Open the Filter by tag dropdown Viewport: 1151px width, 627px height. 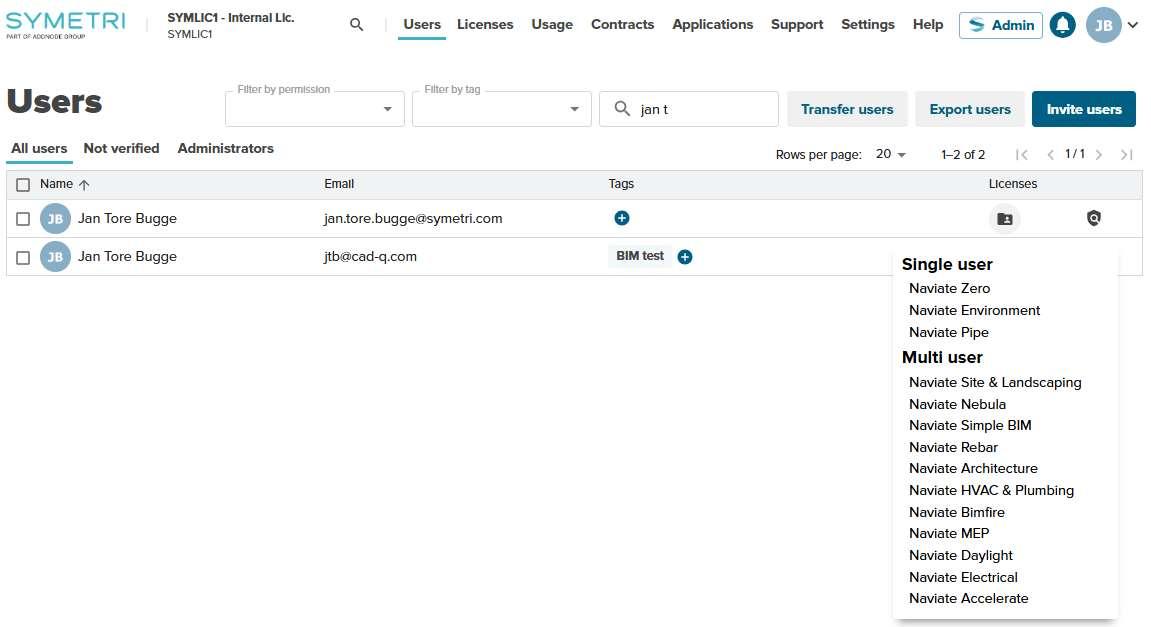coord(501,109)
